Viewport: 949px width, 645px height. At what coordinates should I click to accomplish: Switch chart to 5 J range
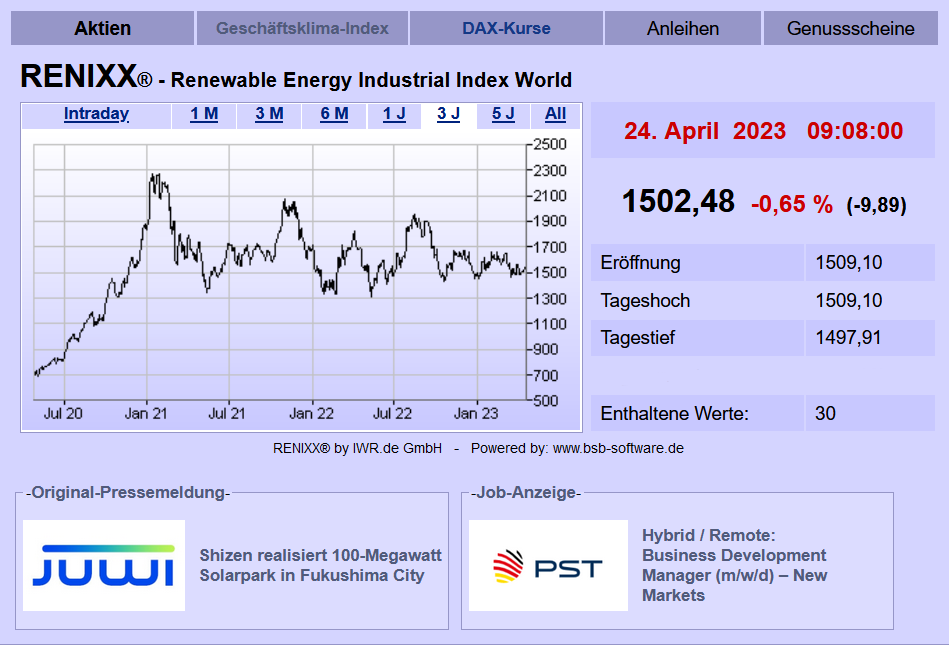pyautogui.click(x=503, y=114)
